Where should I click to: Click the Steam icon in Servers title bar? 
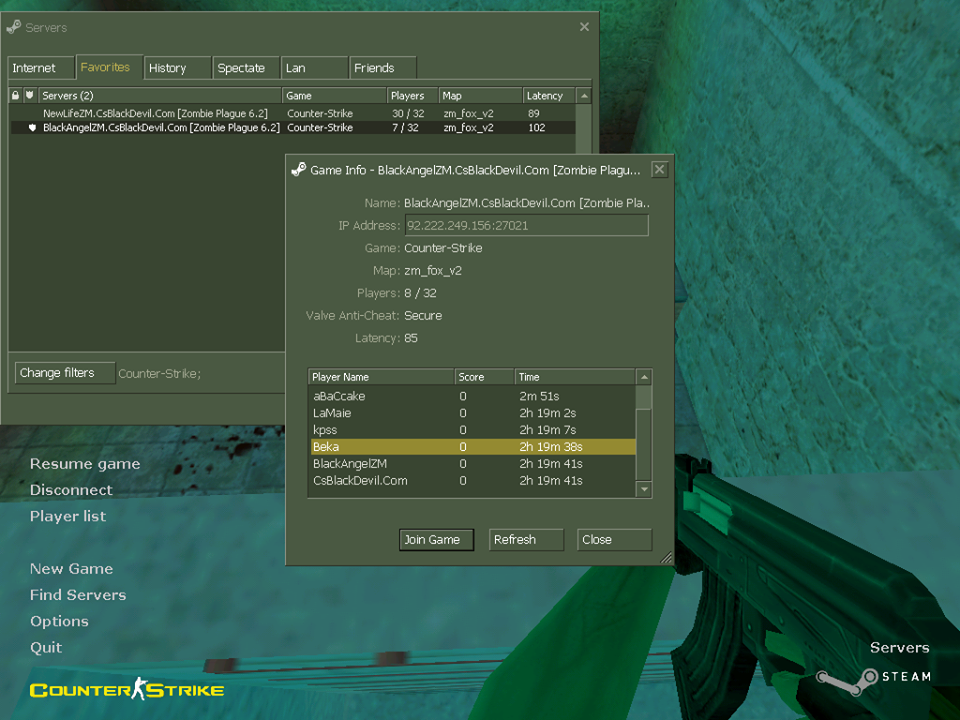click(13, 28)
